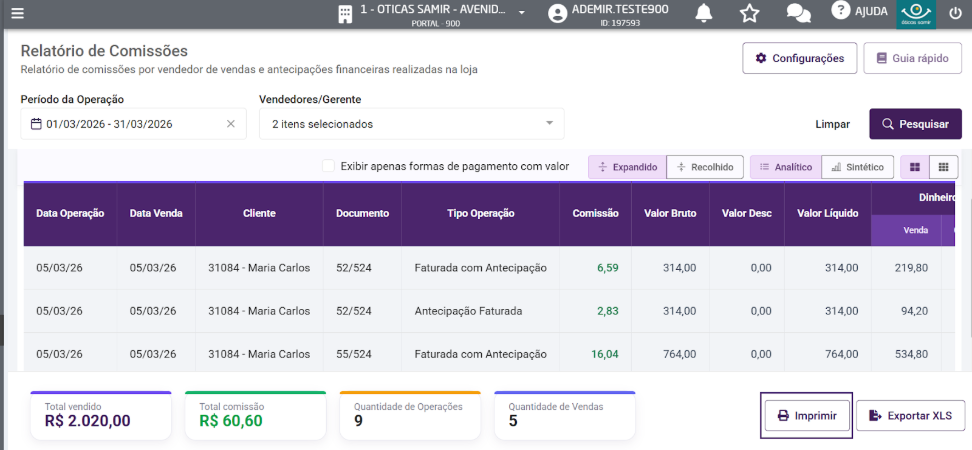Image resolution: width=972 pixels, height=450 pixels.
Task: Click the favorites star icon
Action: pyautogui.click(x=749, y=13)
